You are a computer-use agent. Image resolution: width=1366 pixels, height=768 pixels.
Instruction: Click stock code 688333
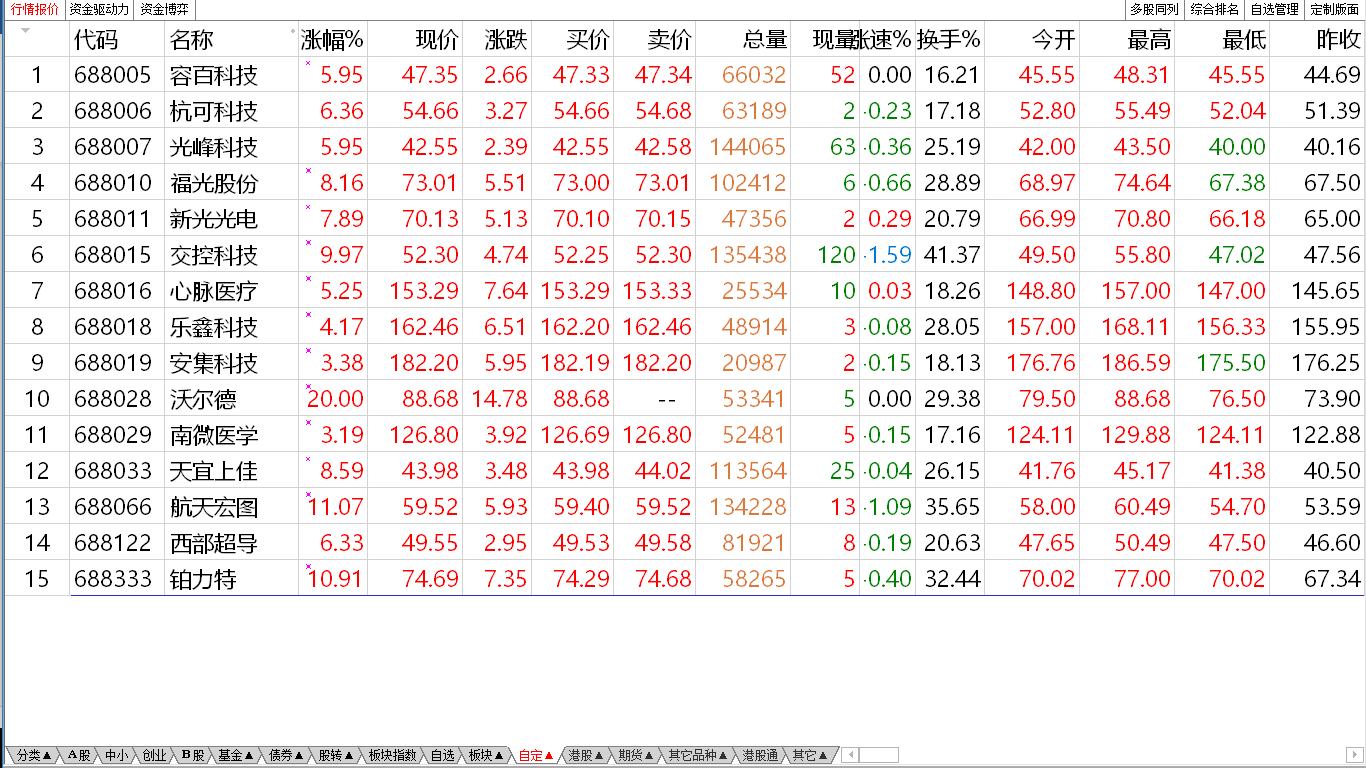113,579
